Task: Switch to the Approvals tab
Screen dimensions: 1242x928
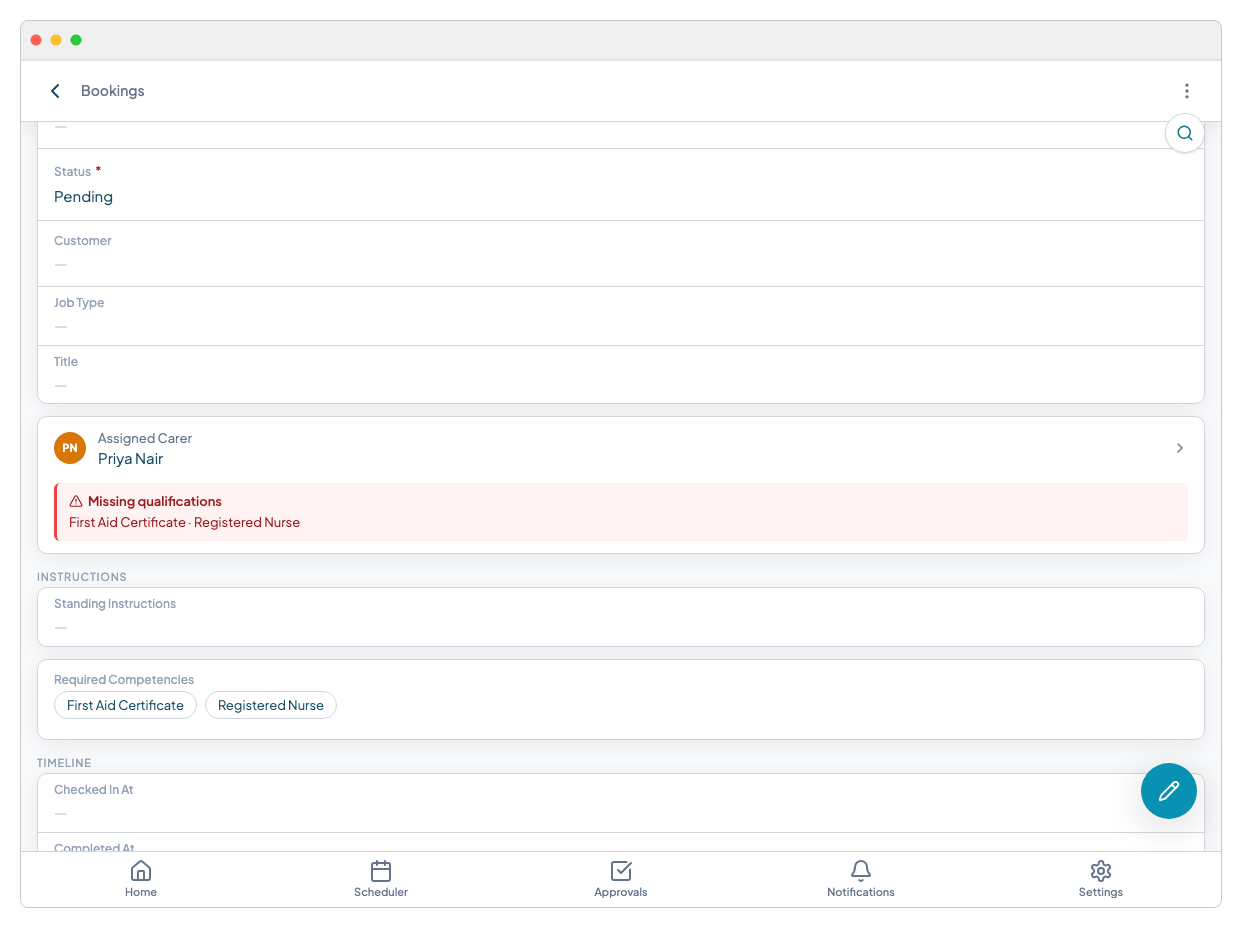Action: pos(621,878)
